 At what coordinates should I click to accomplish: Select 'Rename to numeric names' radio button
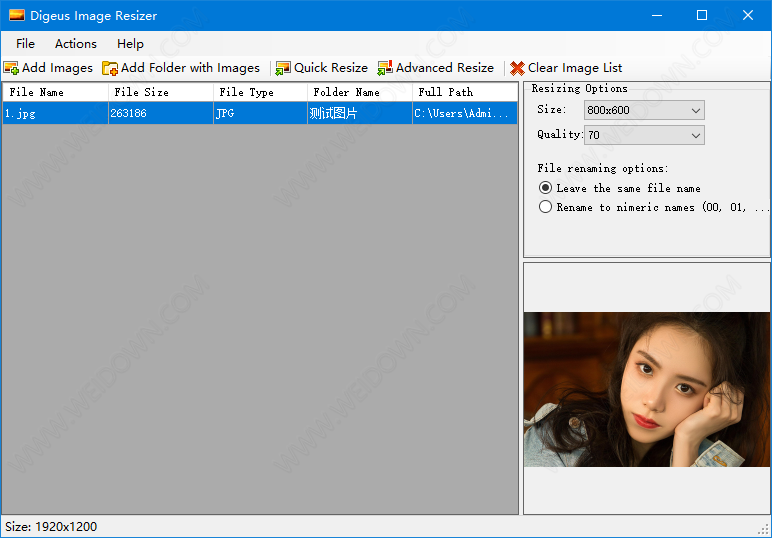[545, 207]
